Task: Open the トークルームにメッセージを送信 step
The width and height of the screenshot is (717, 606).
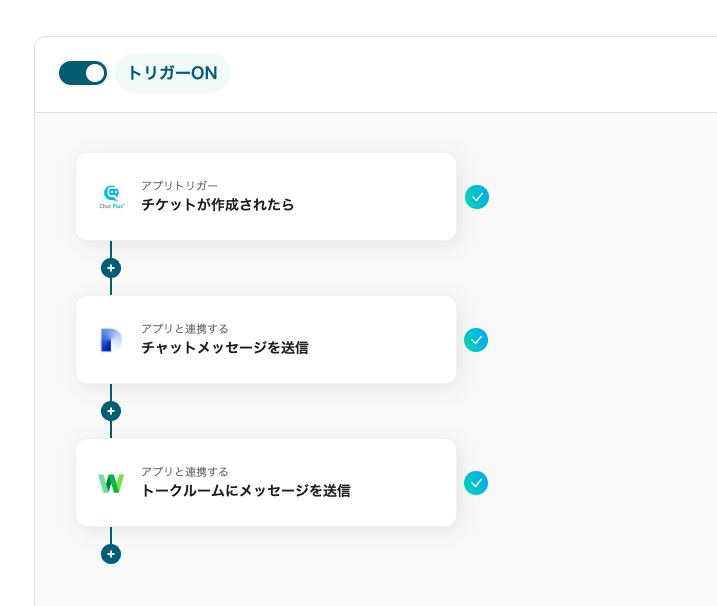Action: [x=245, y=491]
